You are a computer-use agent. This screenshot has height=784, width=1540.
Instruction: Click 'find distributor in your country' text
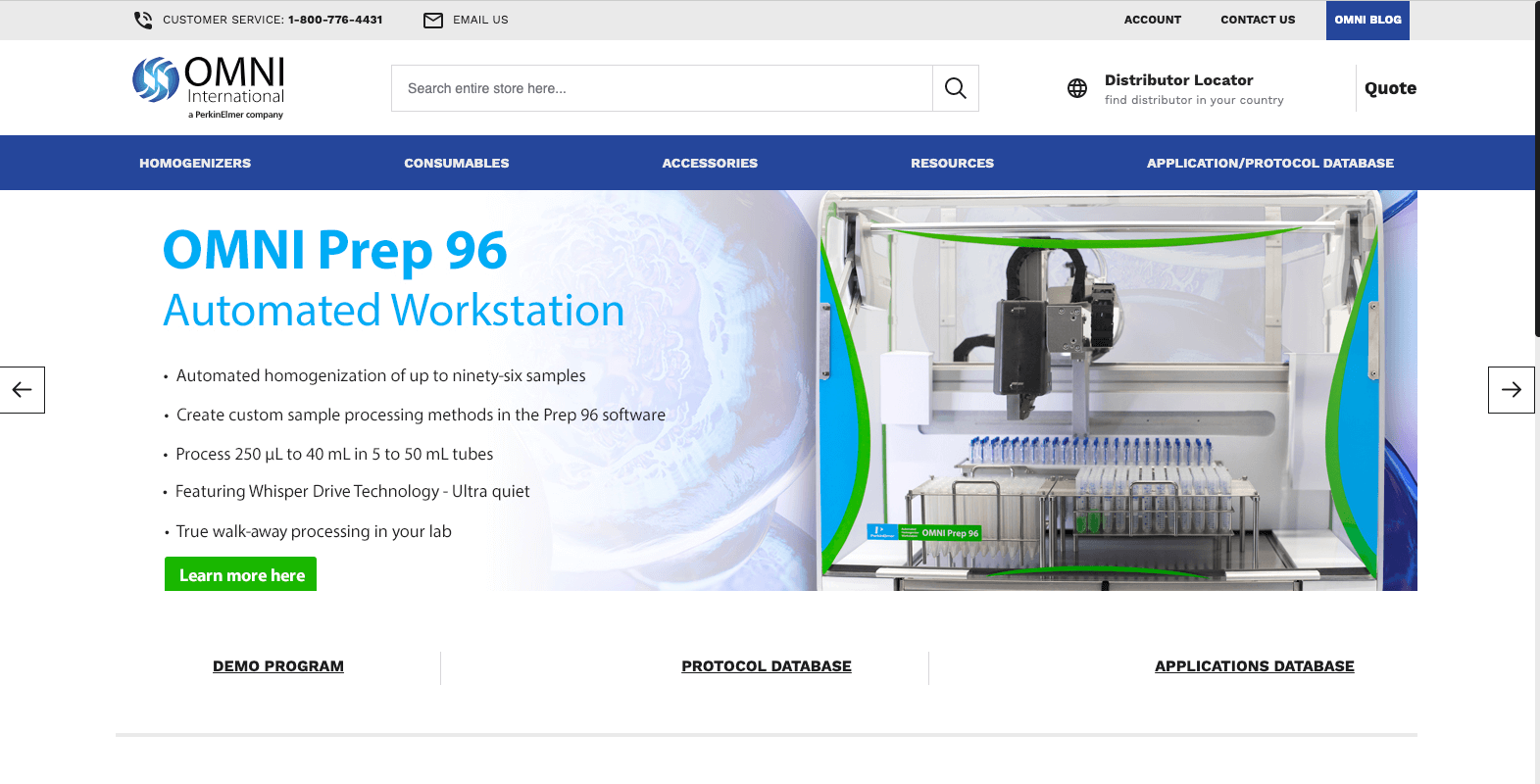click(1194, 100)
